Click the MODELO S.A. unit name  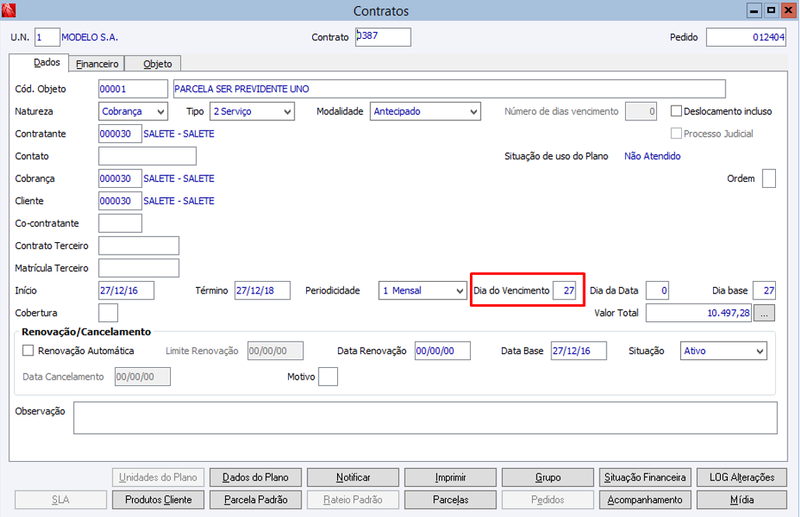(90, 37)
